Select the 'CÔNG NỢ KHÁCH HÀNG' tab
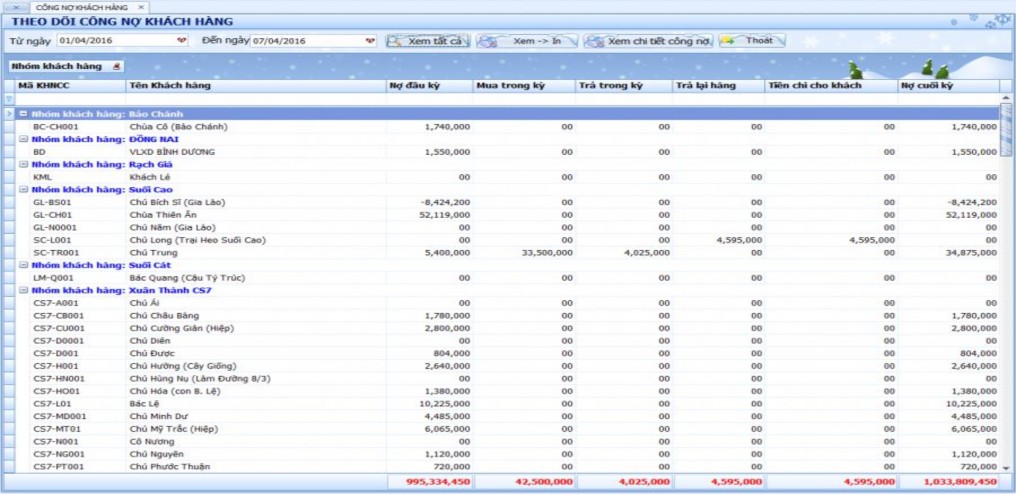This screenshot has height=494, width=1016. click(x=83, y=7)
